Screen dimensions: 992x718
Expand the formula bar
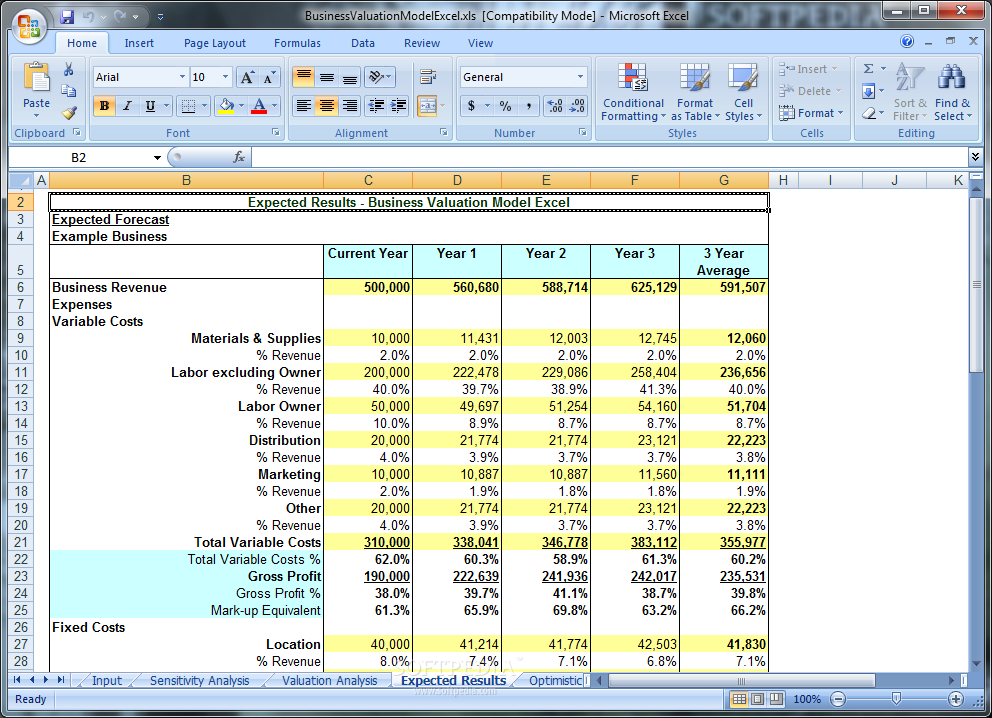pos(975,156)
